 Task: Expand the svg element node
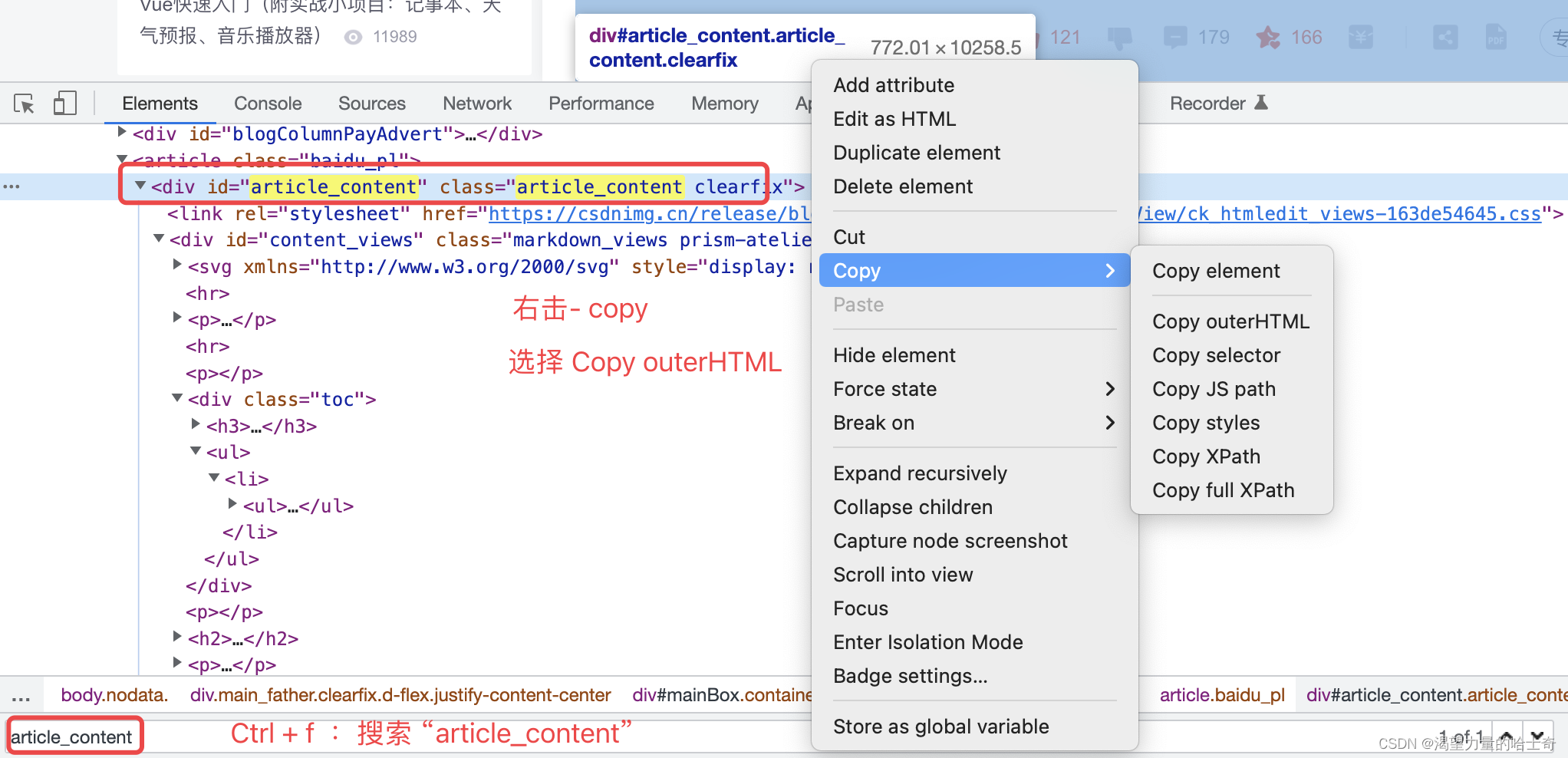(x=177, y=265)
